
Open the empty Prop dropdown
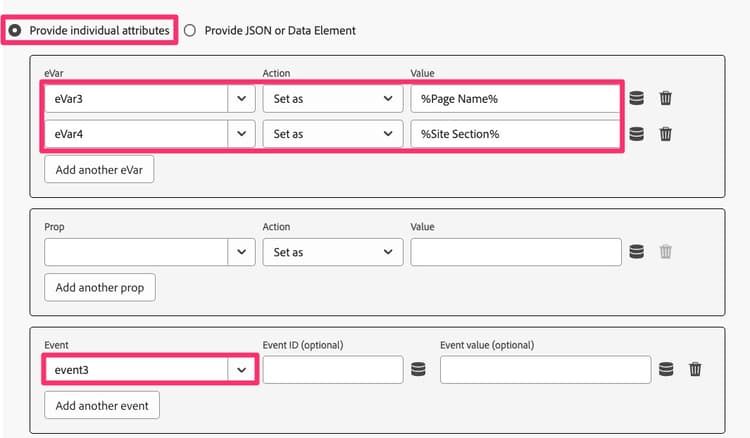click(x=241, y=252)
